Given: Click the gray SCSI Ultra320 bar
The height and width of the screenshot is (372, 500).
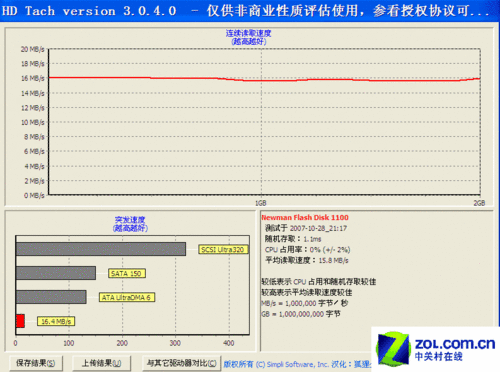Looking at the screenshot, I should (x=101, y=249).
